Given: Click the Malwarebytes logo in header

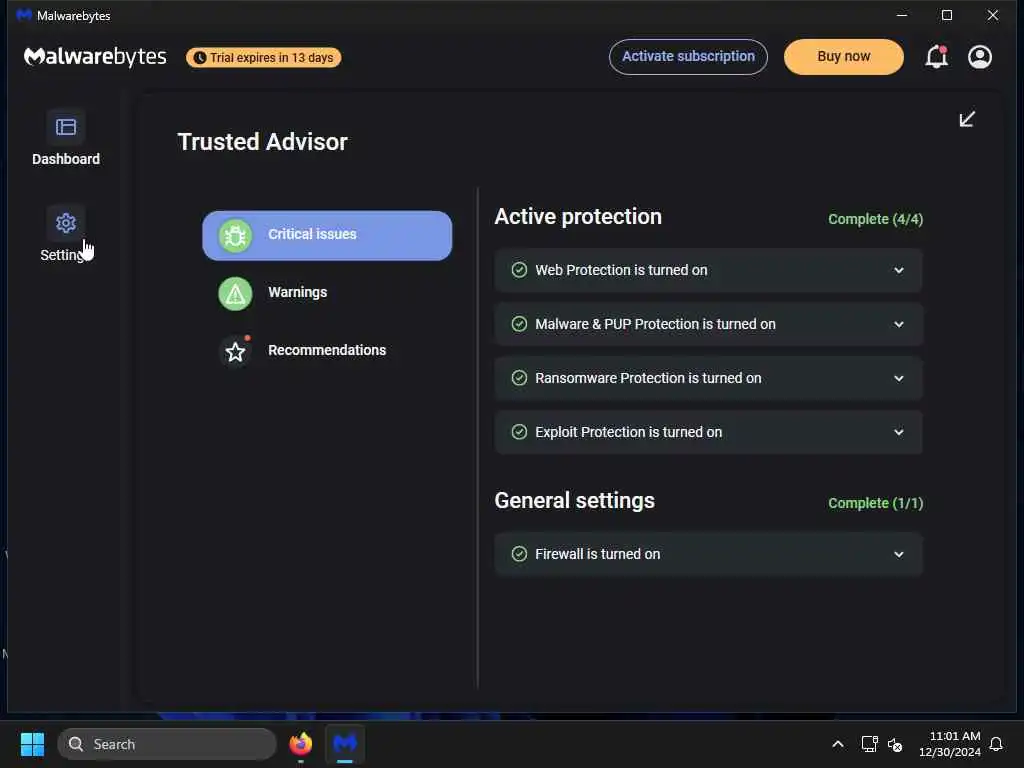Looking at the screenshot, I should point(95,57).
